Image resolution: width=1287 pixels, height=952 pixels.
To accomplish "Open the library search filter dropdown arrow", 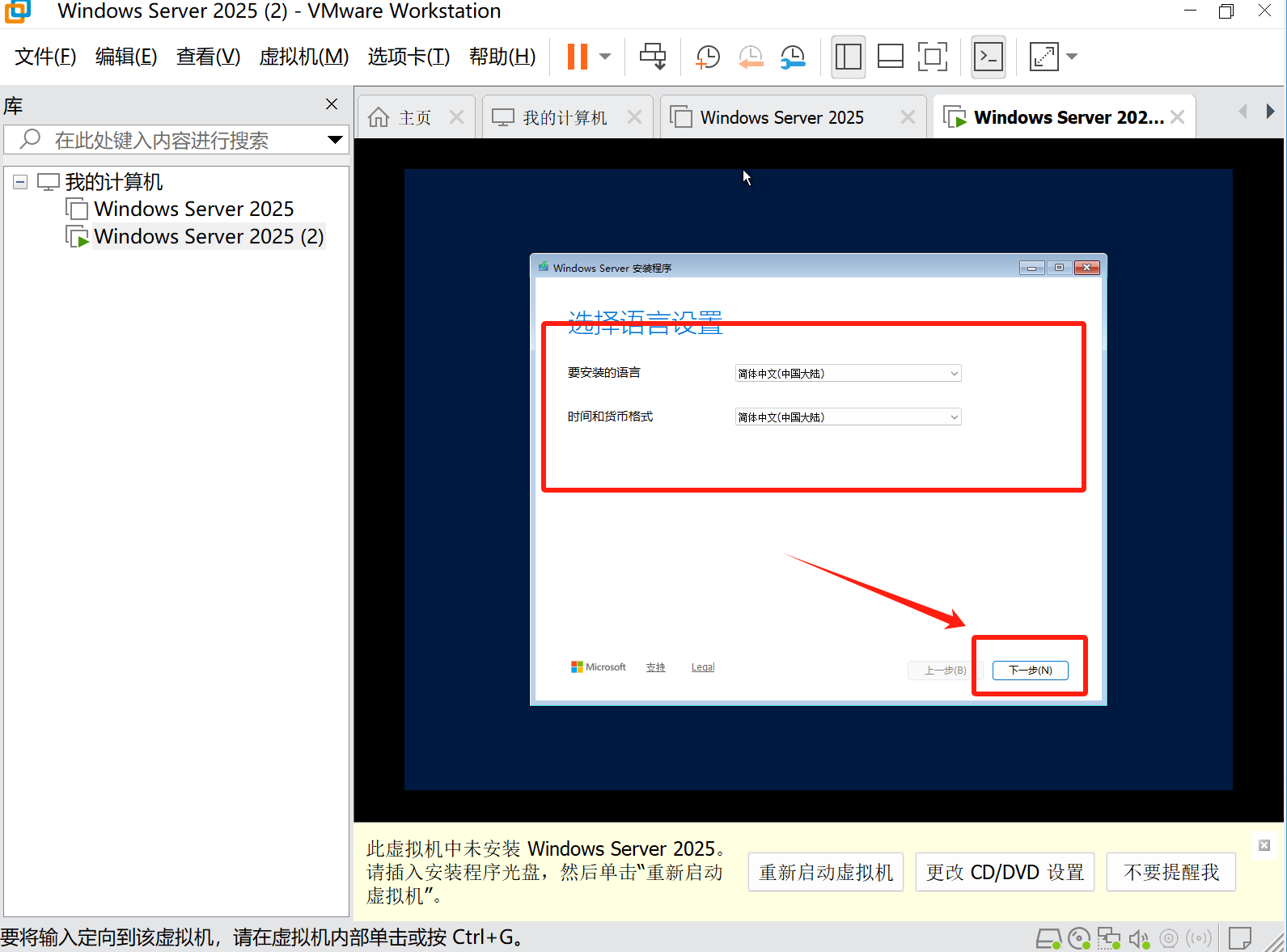I will (335, 140).
